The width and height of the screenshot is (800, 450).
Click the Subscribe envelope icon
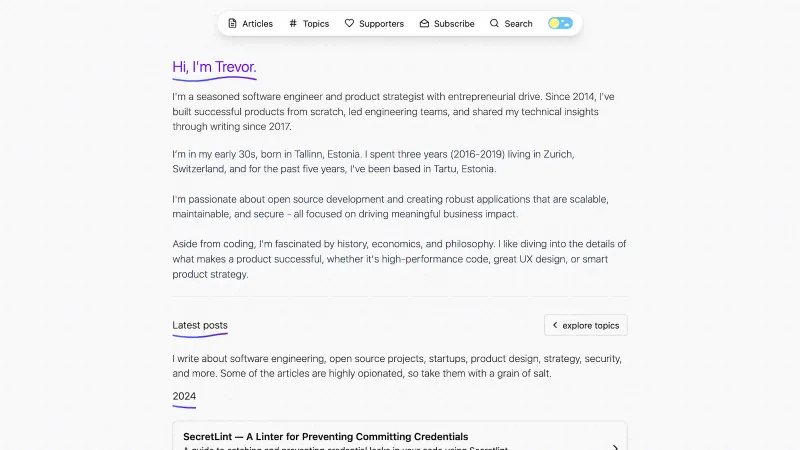click(424, 23)
